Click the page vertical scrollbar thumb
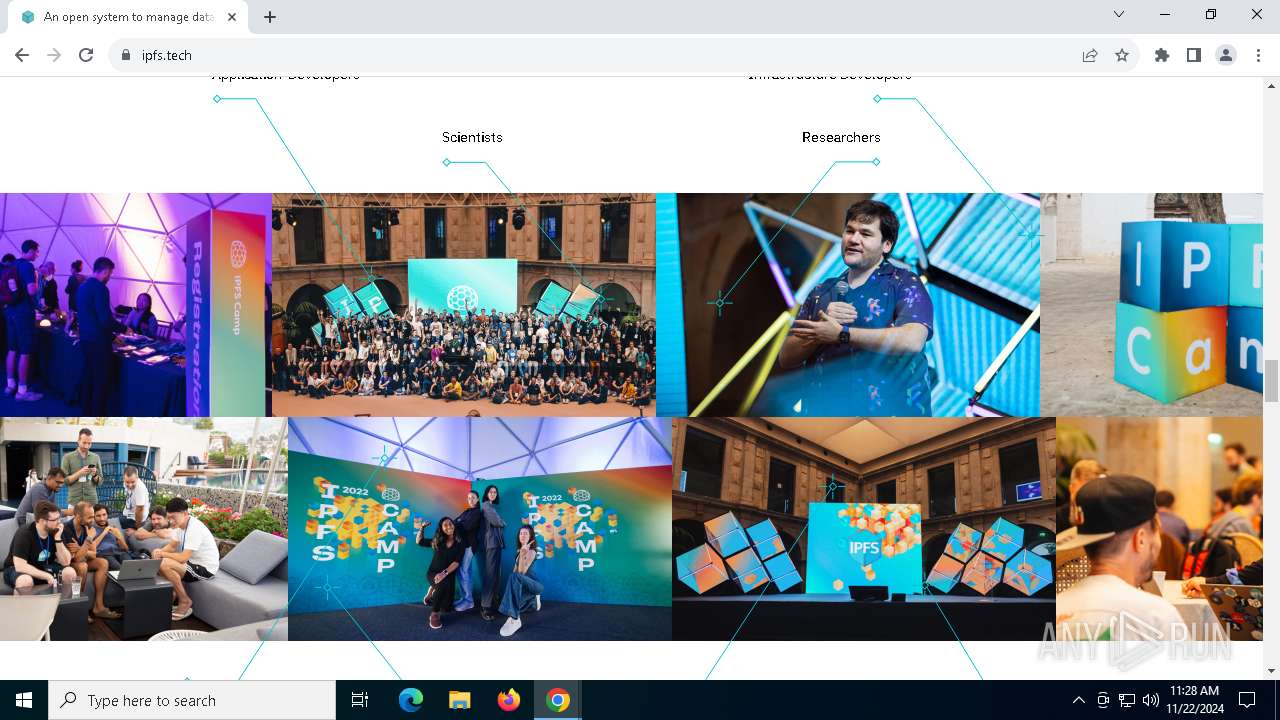 1271,381
